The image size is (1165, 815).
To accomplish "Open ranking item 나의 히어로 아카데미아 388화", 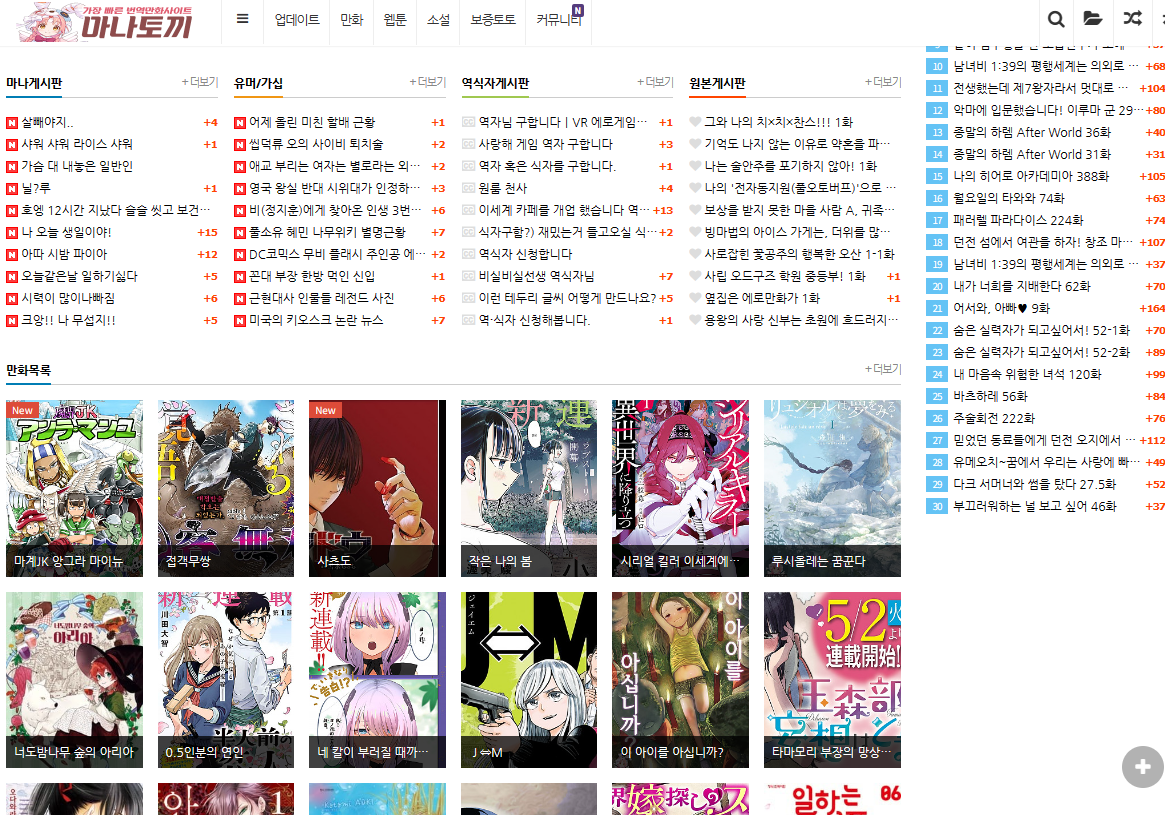I will click(x=1031, y=176).
